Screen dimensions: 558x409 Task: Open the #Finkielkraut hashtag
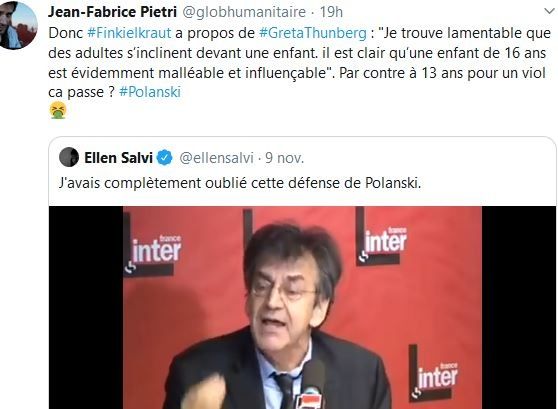[x=129, y=33]
